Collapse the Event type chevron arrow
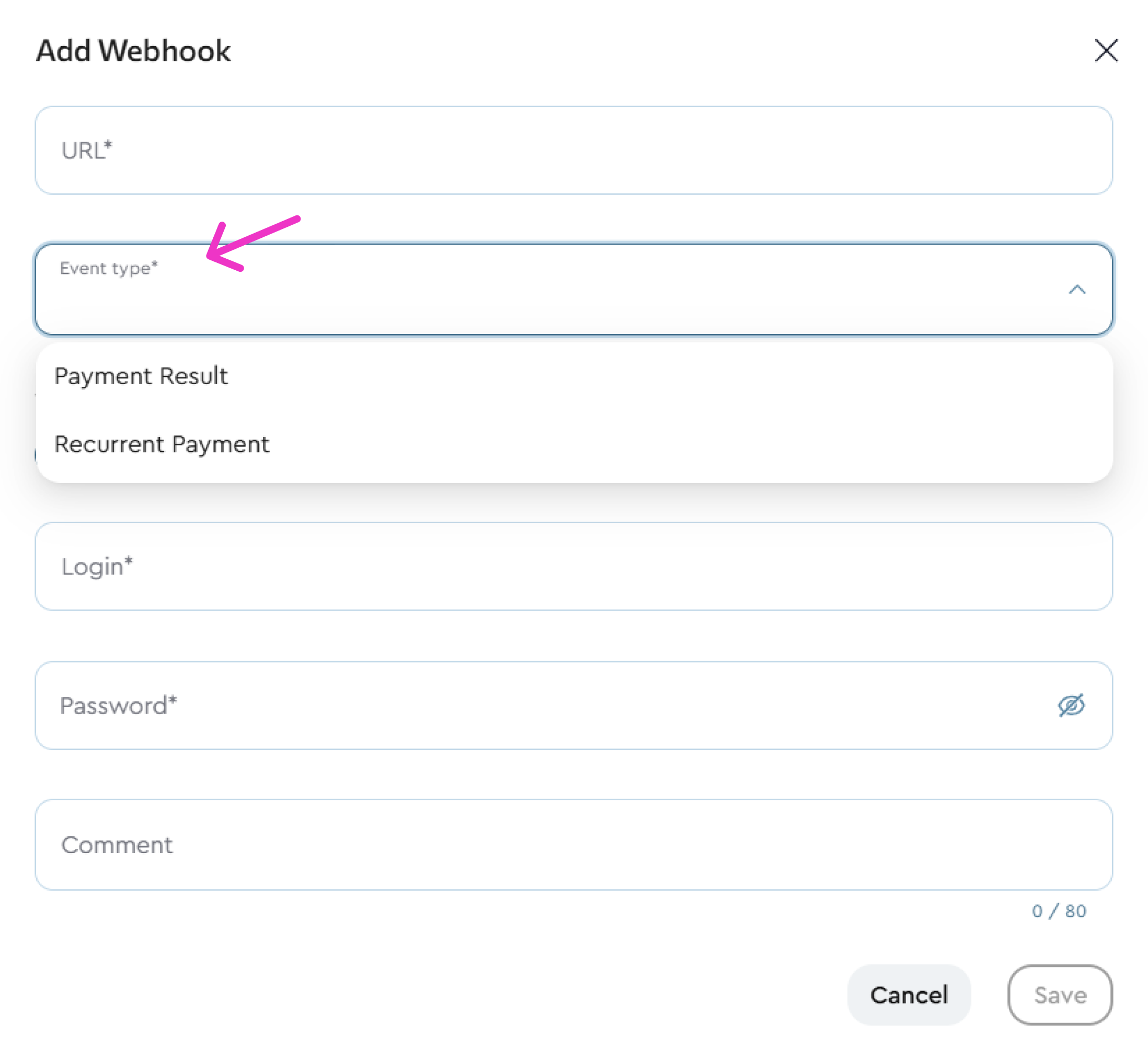This screenshot has width=1148, height=1059. (1076, 290)
